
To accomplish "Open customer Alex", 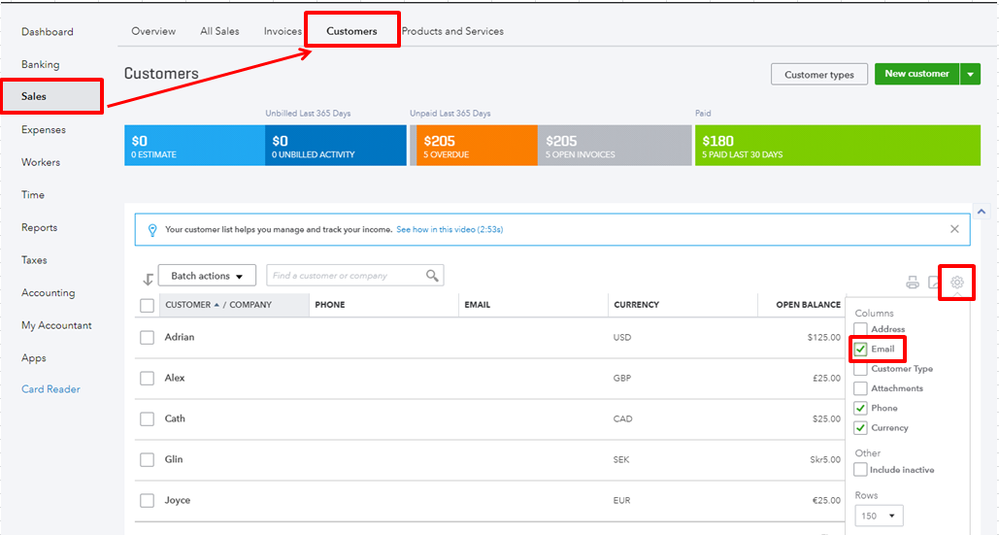I will 175,378.
